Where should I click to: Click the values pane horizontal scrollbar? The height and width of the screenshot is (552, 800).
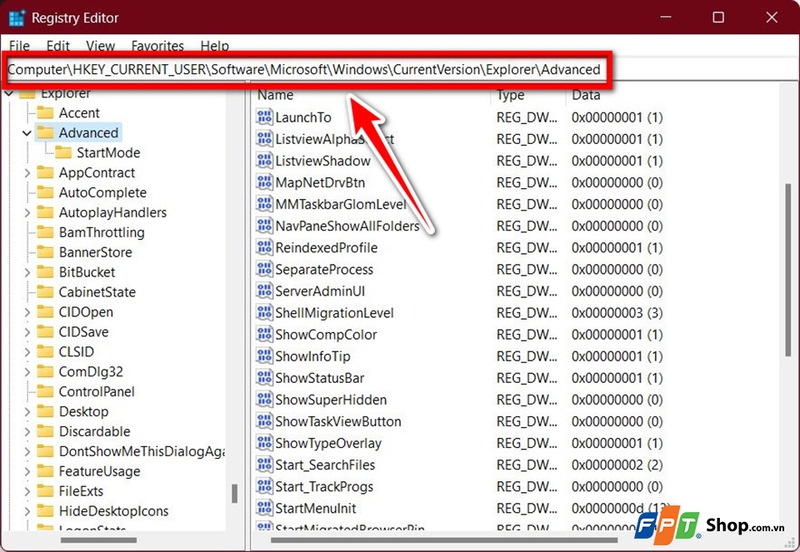pyautogui.click(x=444, y=540)
